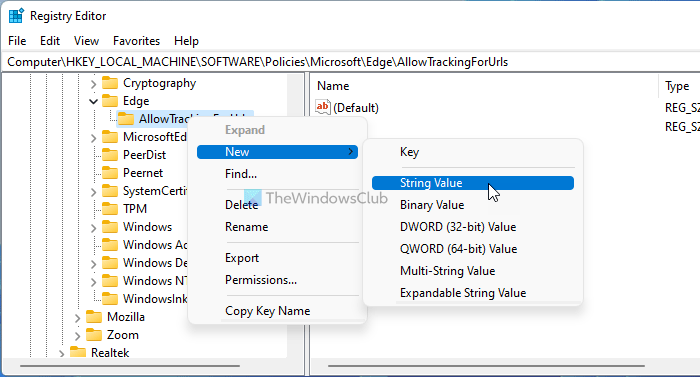Select the Cryptography tree item label

pyautogui.click(x=159, y=84)
